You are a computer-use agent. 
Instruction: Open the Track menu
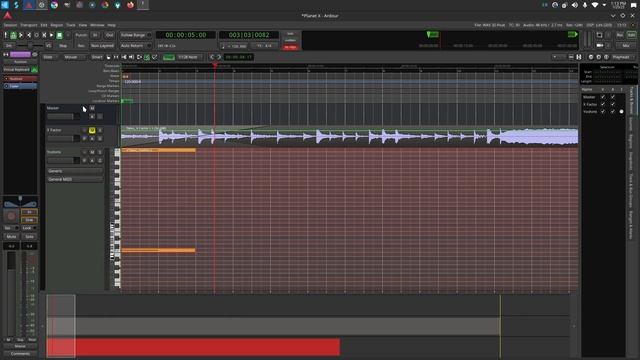coord(71,25)
